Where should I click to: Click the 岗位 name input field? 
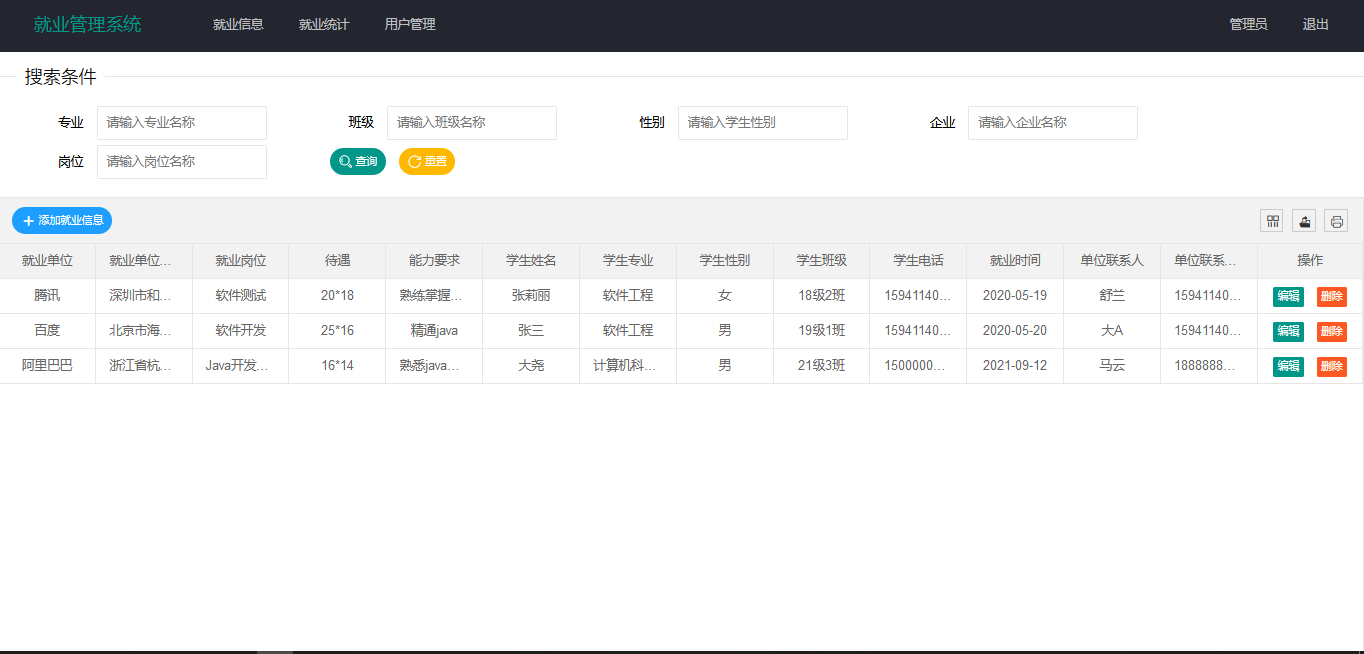pyautogui.click(x=181, y=161)
